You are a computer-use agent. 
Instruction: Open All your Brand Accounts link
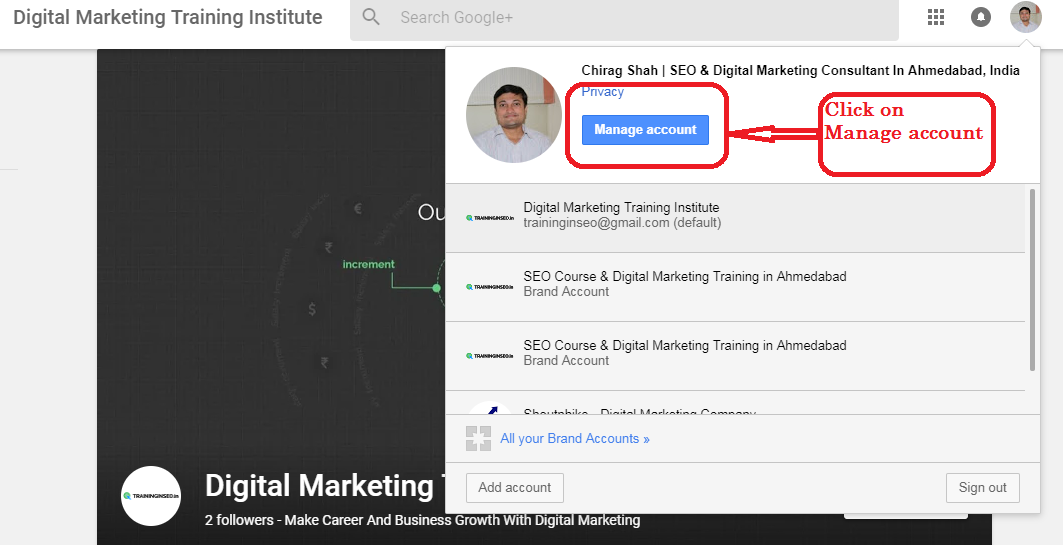point(574,439)
